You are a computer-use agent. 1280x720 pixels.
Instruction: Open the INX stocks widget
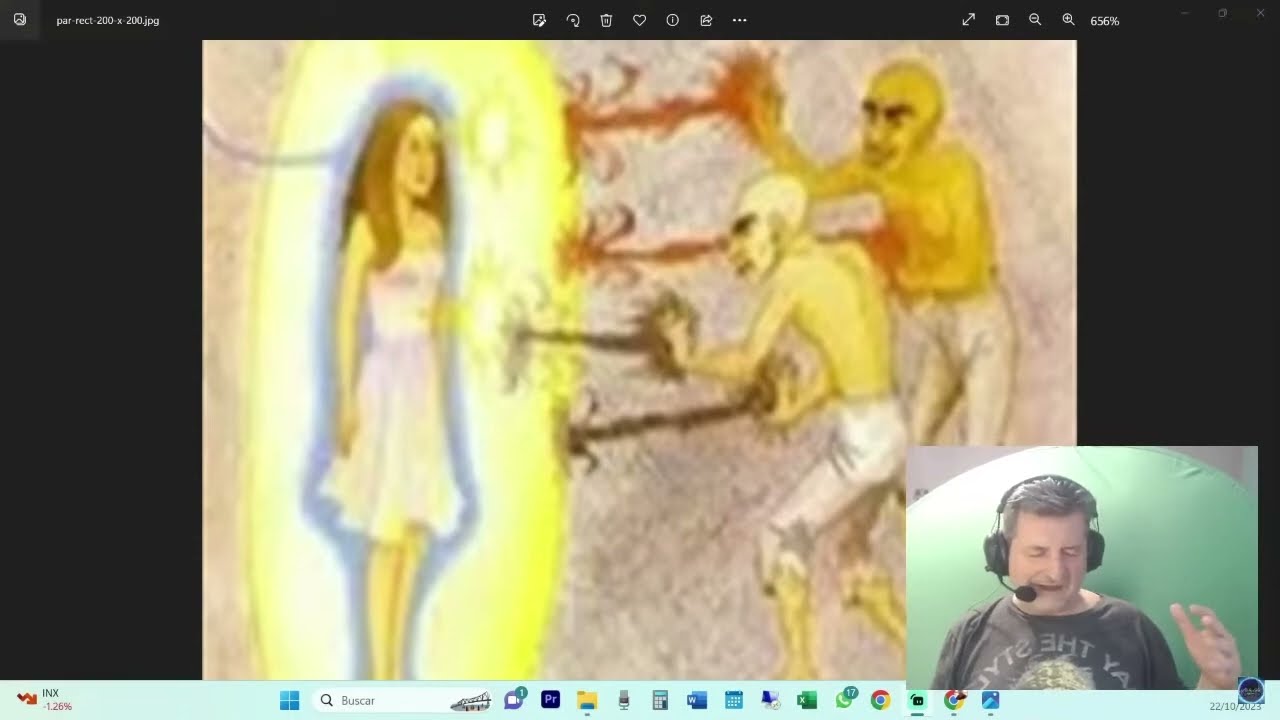44,699
